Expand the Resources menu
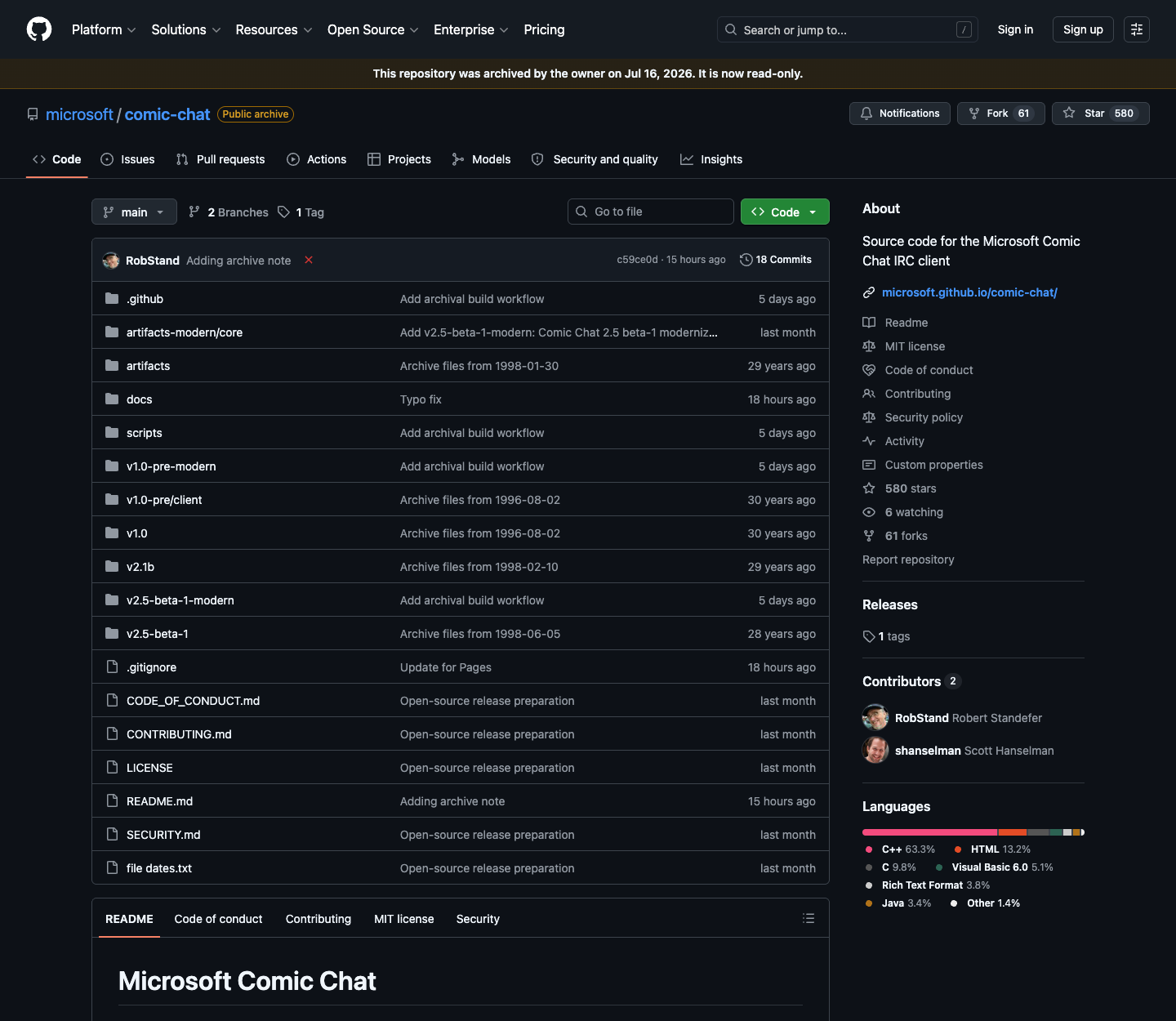Viewport: 1176px width, 1021px height. coord(274,29)
